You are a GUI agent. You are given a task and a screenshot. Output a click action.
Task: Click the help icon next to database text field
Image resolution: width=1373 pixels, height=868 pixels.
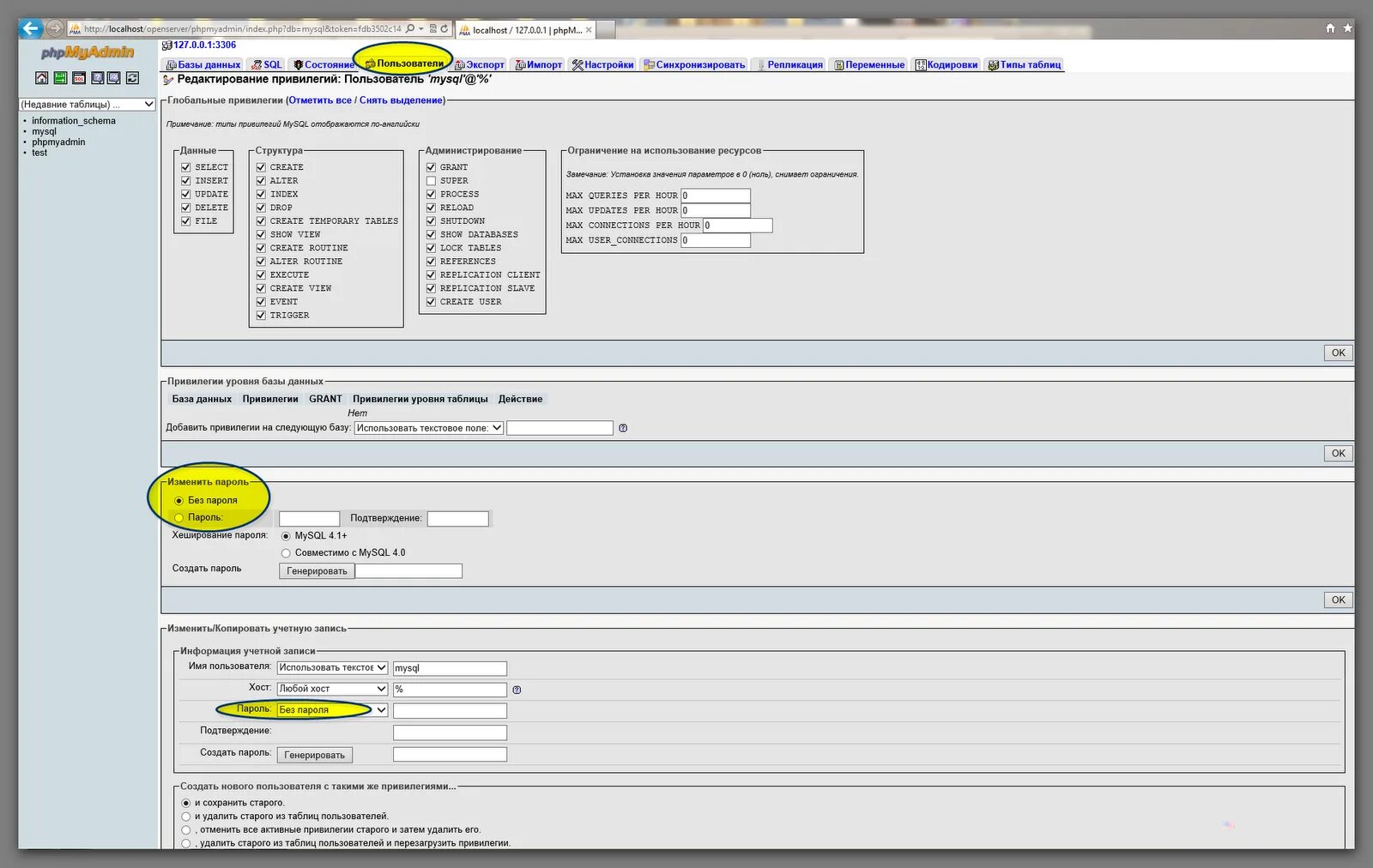pos(623,428)
